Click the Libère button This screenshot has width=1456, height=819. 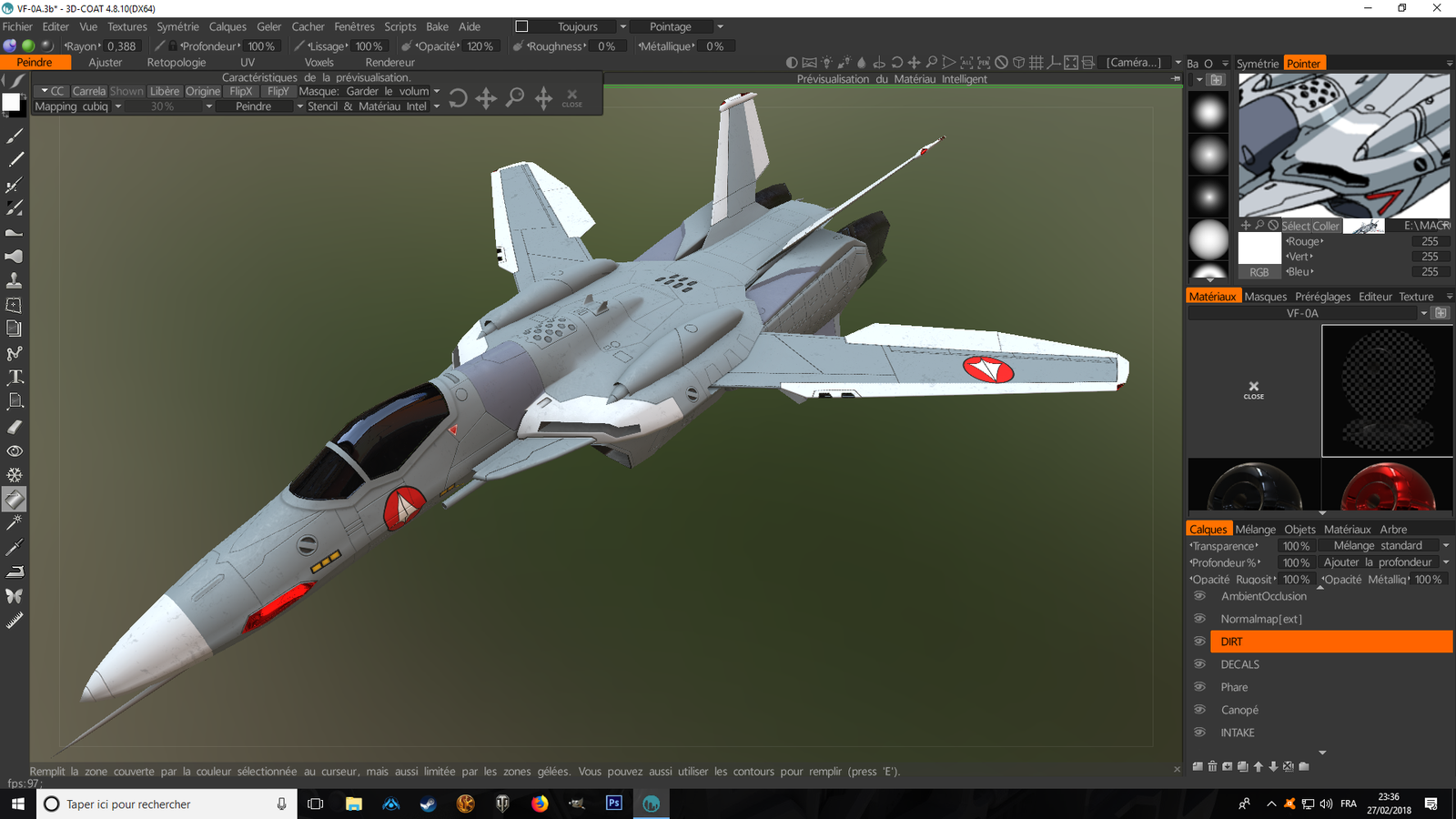165,91
